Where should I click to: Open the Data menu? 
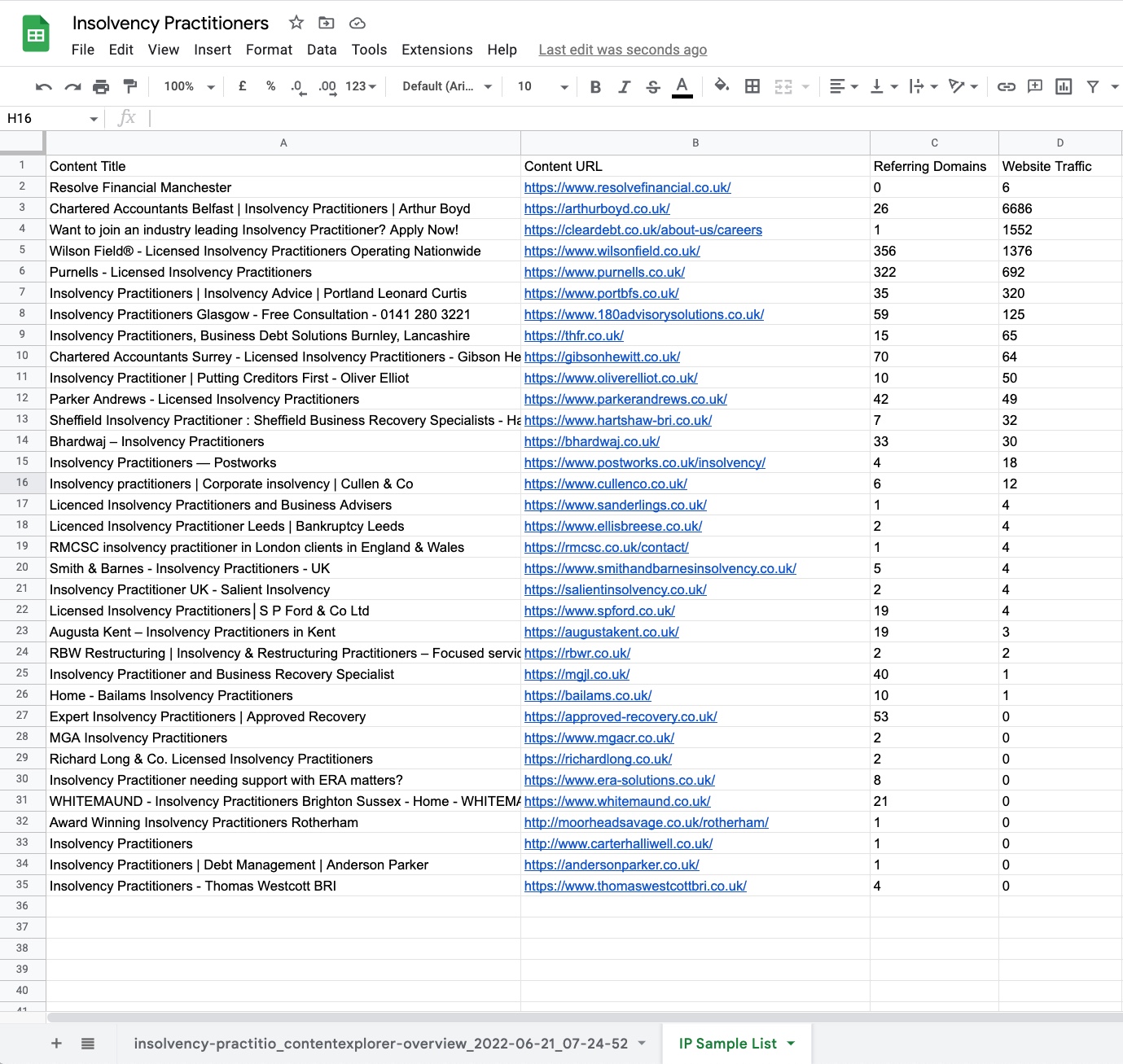[x=322, y=50]
